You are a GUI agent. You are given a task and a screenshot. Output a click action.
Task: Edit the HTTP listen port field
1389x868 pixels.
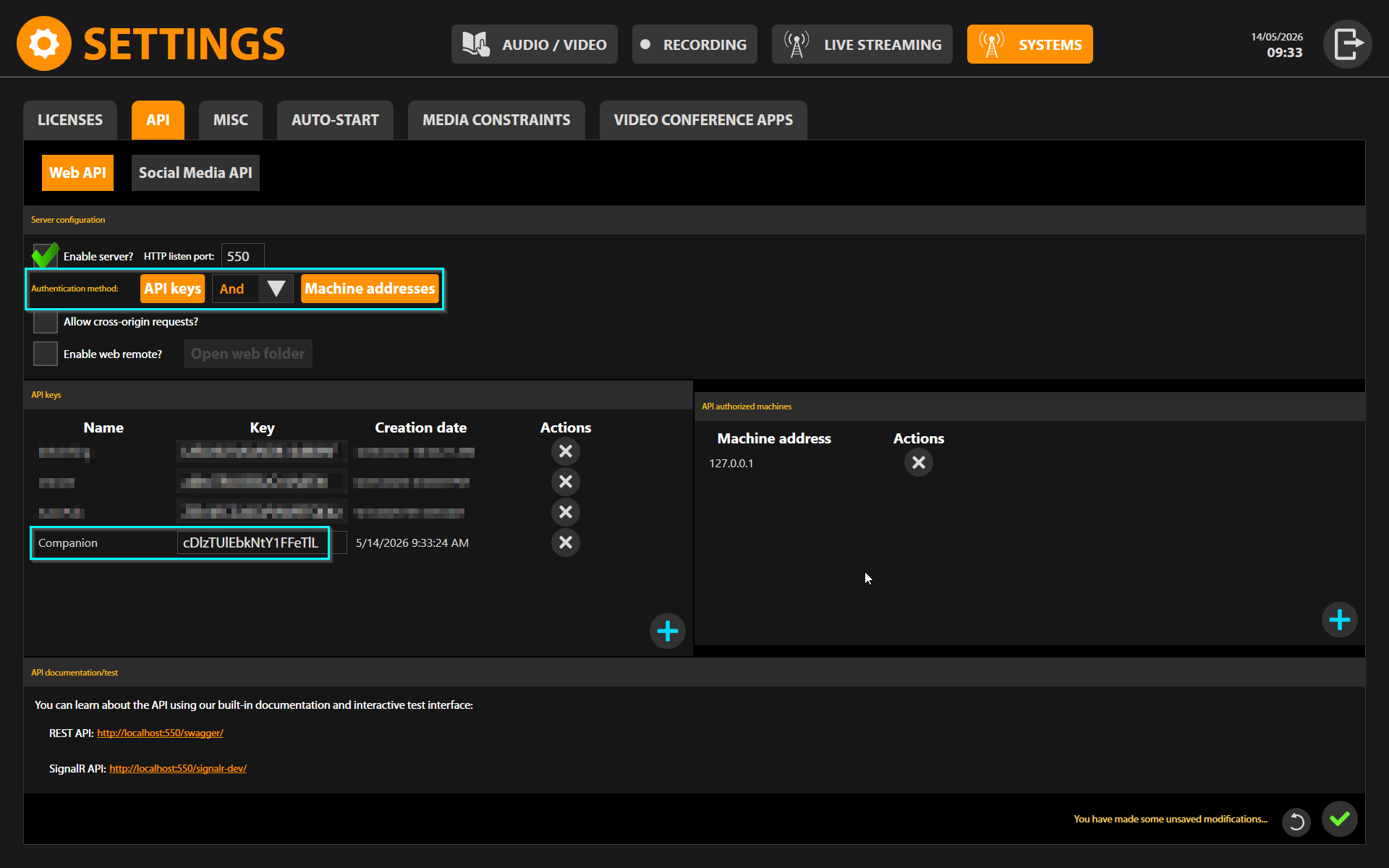point(242,256)
